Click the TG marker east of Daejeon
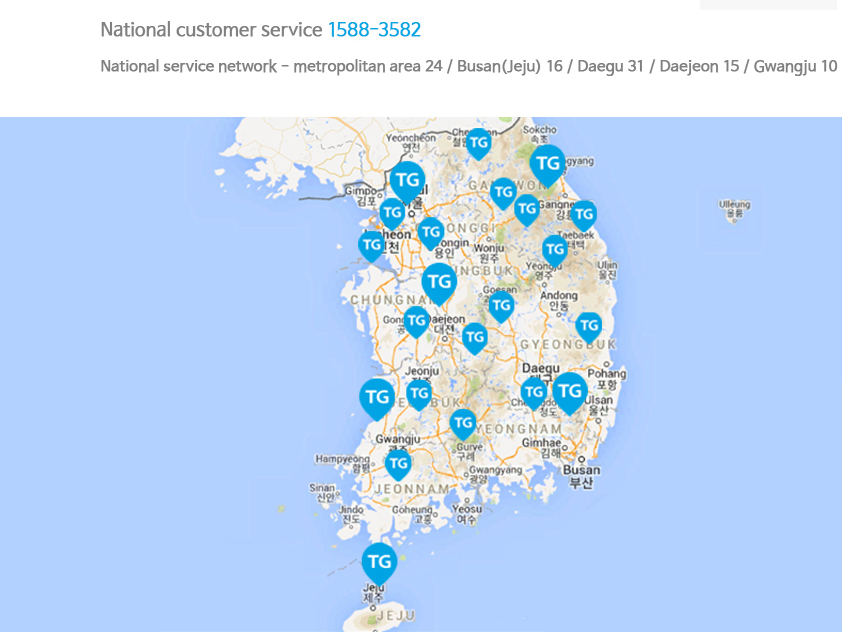Viewport: 842px width, 632px height. point(475,338)
